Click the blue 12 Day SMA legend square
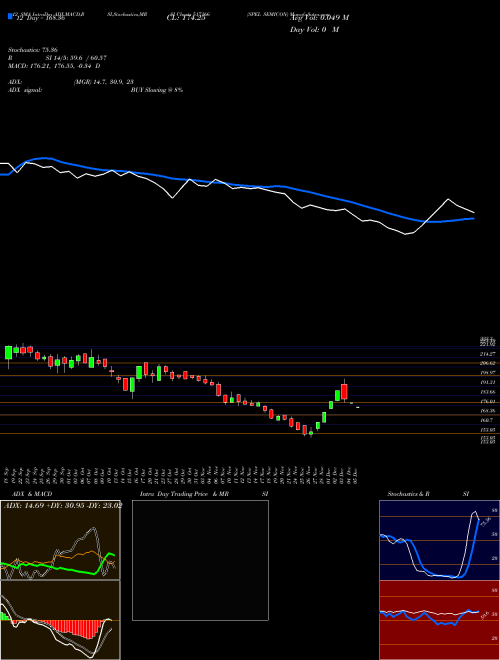 pyautogui.click(x=10, y=16)
